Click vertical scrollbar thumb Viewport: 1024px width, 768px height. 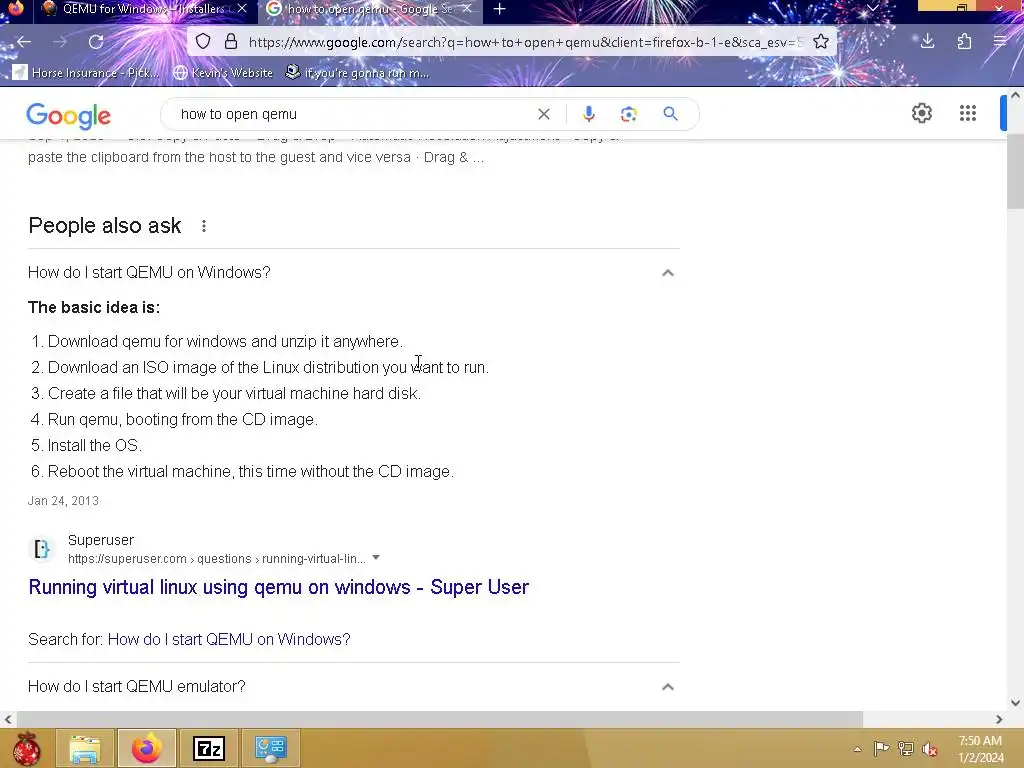(1015, 171)
